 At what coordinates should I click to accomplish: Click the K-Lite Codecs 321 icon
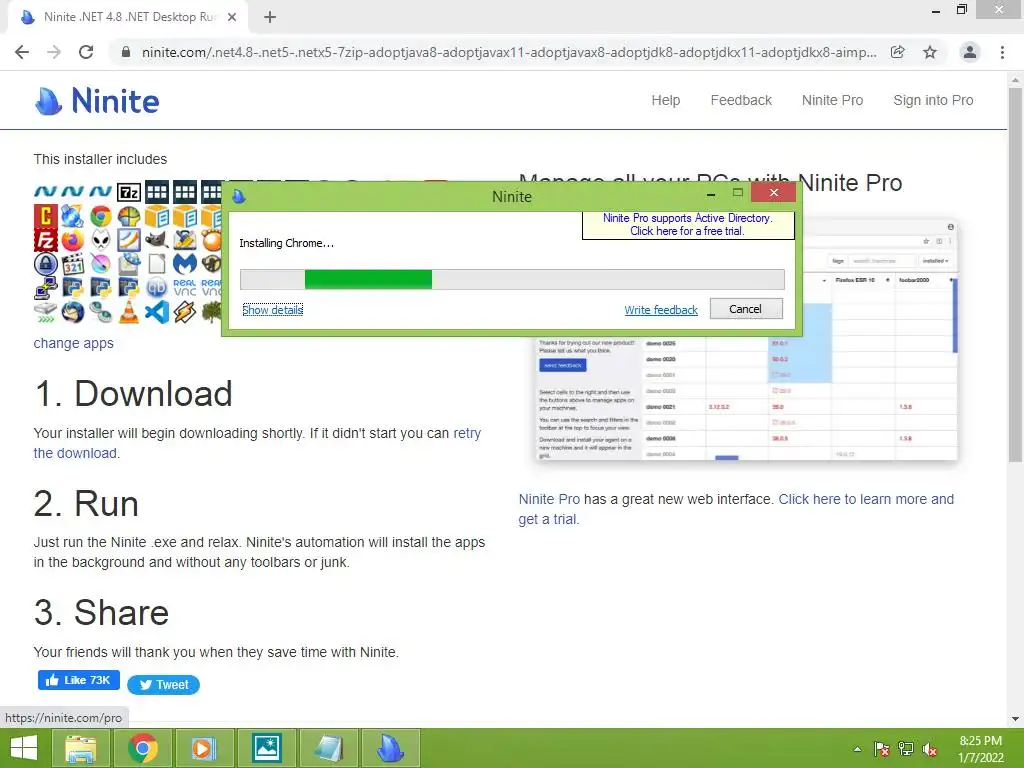[x=72, y=264]
